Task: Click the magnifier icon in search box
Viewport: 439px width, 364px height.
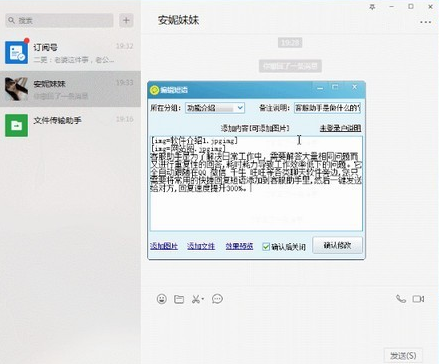Action: pyautogui.click(x=12, y=20)
